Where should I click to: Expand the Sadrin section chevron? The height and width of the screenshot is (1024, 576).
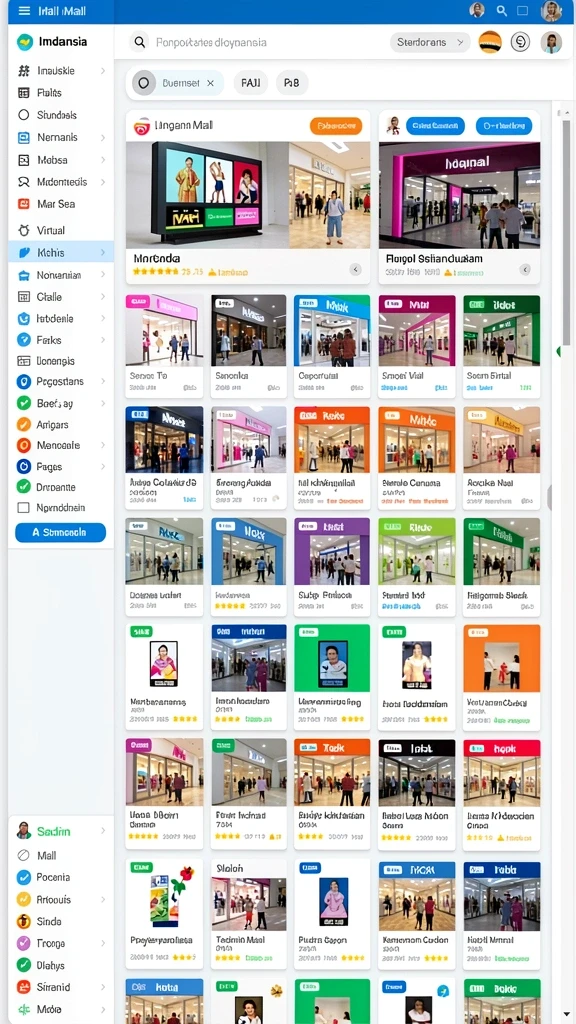[103, 831]
